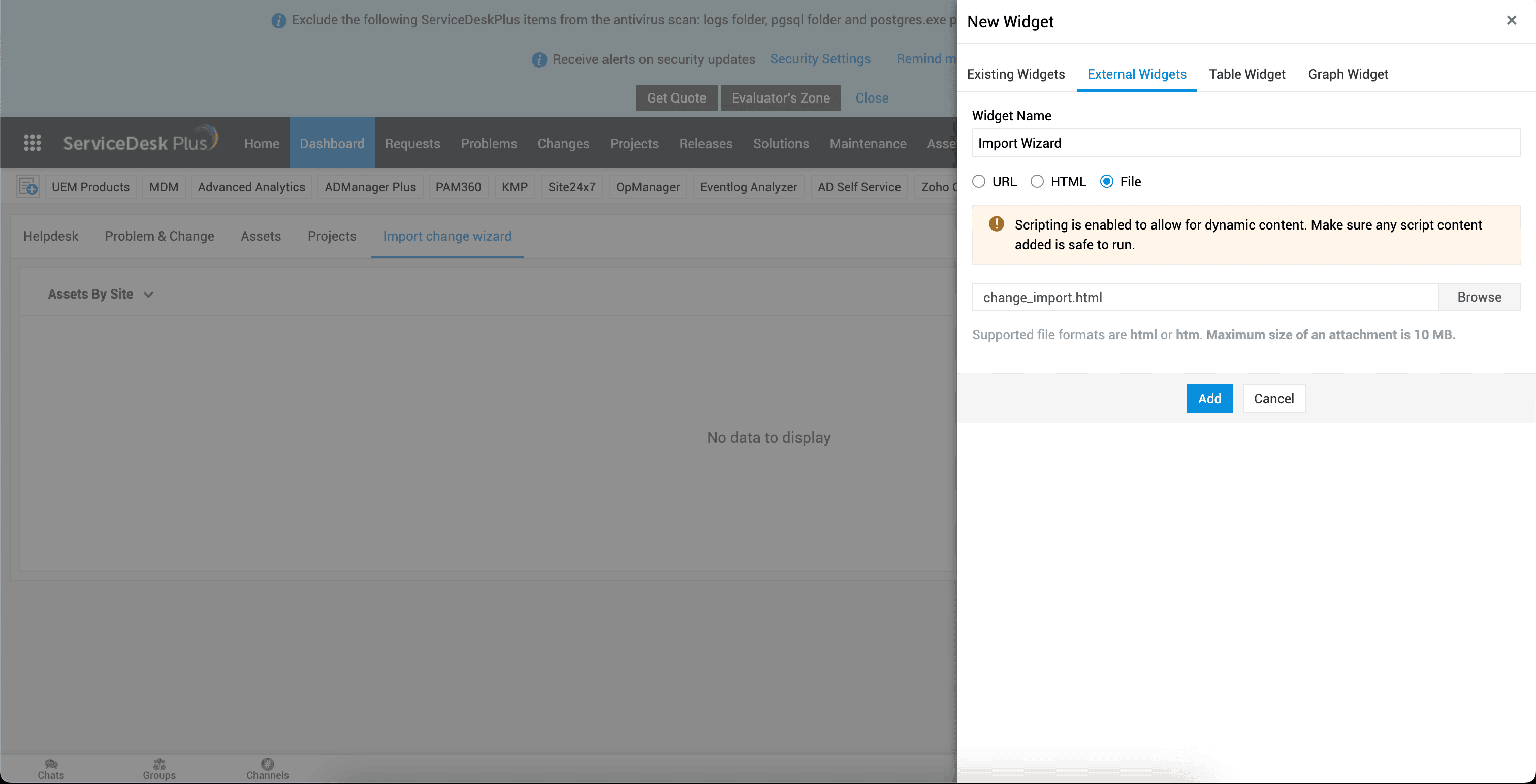Click Browse to choose a file

click(x=1479, y=297)
